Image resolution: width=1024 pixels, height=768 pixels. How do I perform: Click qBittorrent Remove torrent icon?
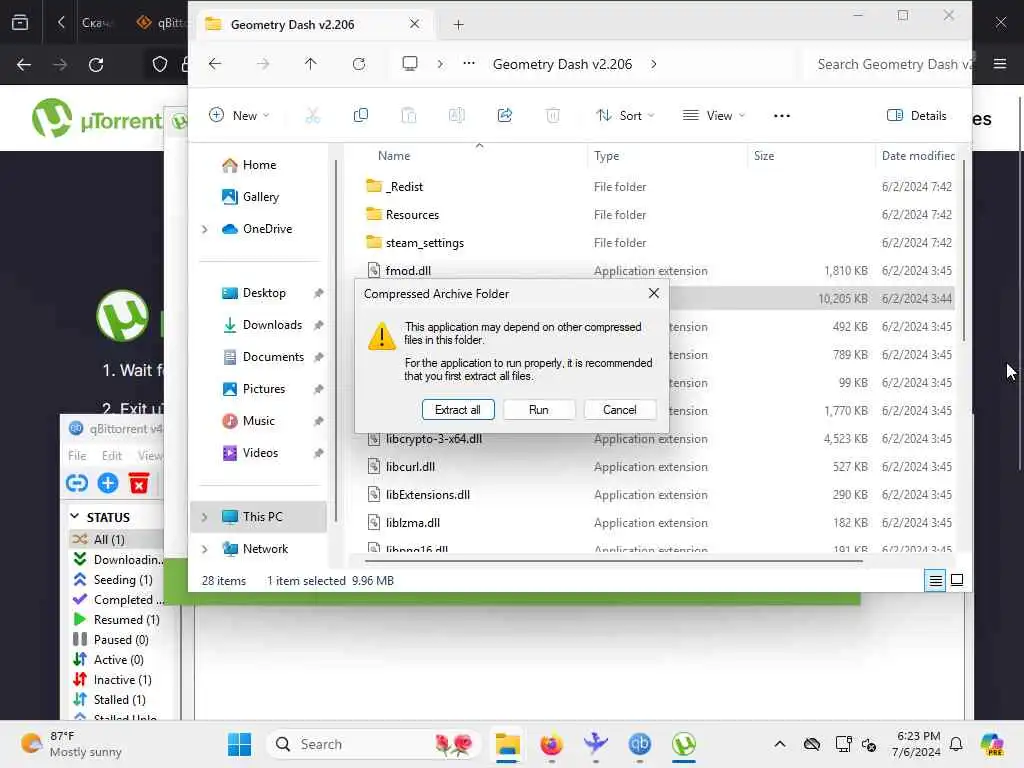click(x=138, y=483)
